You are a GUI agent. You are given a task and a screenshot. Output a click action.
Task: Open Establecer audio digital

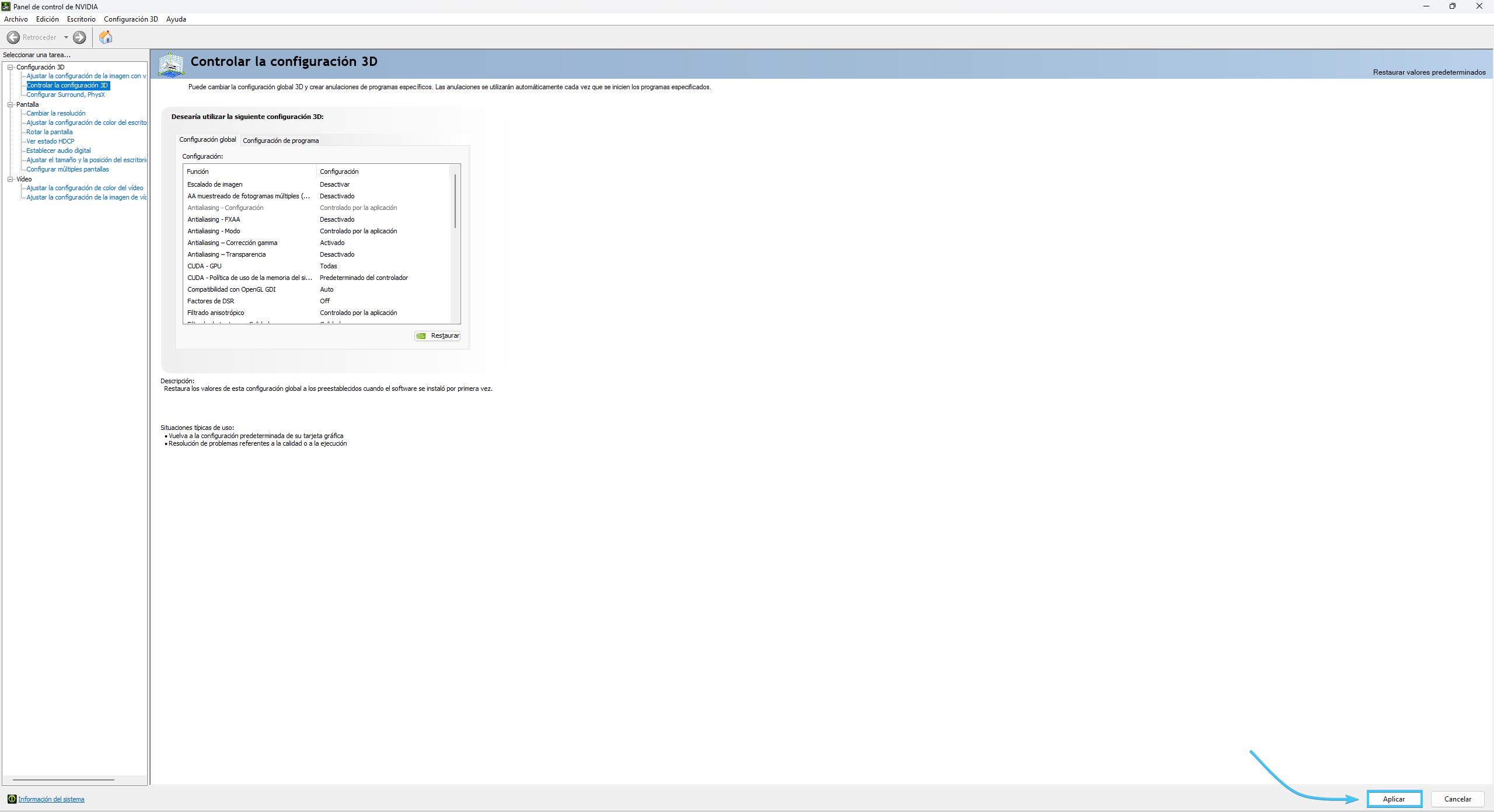pyautogui.click(x=58, y=150)
